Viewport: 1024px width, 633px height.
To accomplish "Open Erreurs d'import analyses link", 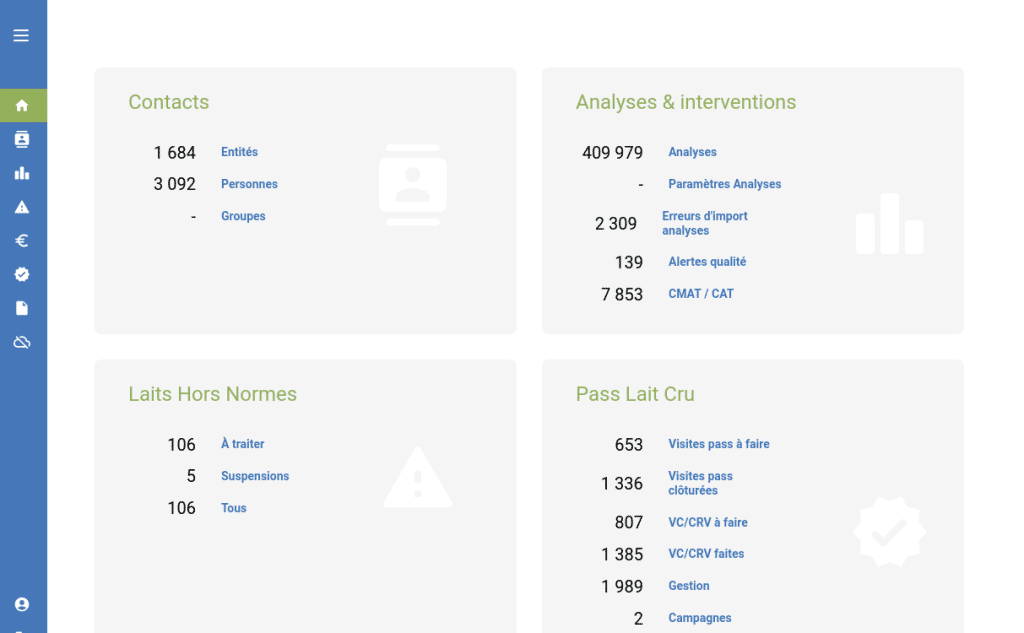I will tap(704, 223).
